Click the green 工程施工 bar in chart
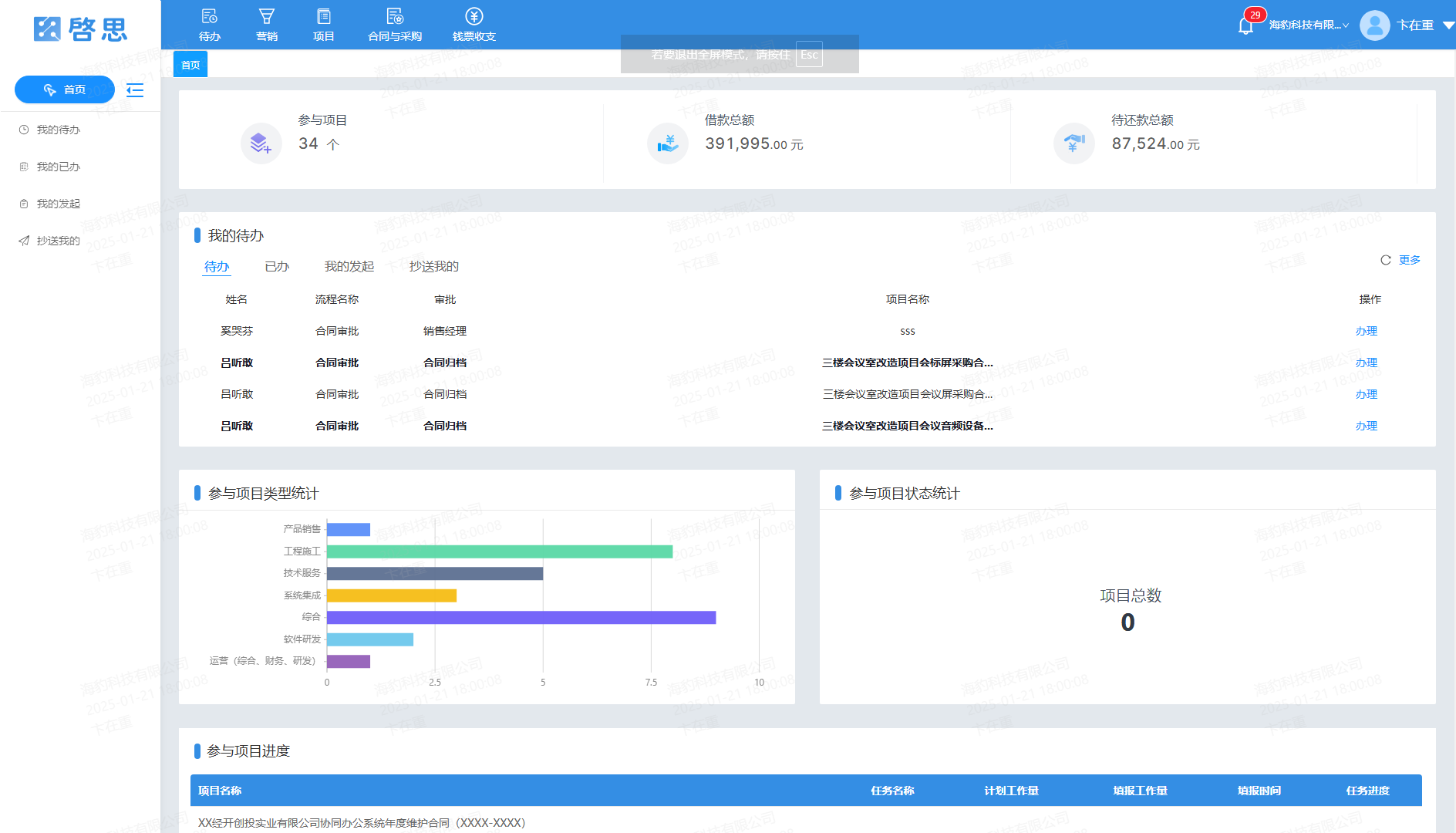 click(500, 551)
